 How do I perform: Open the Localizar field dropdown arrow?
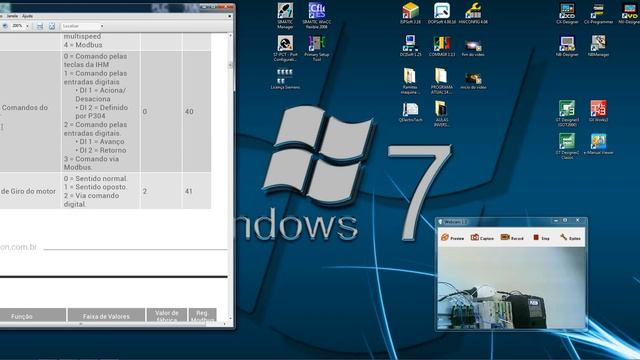click(102, 26)
